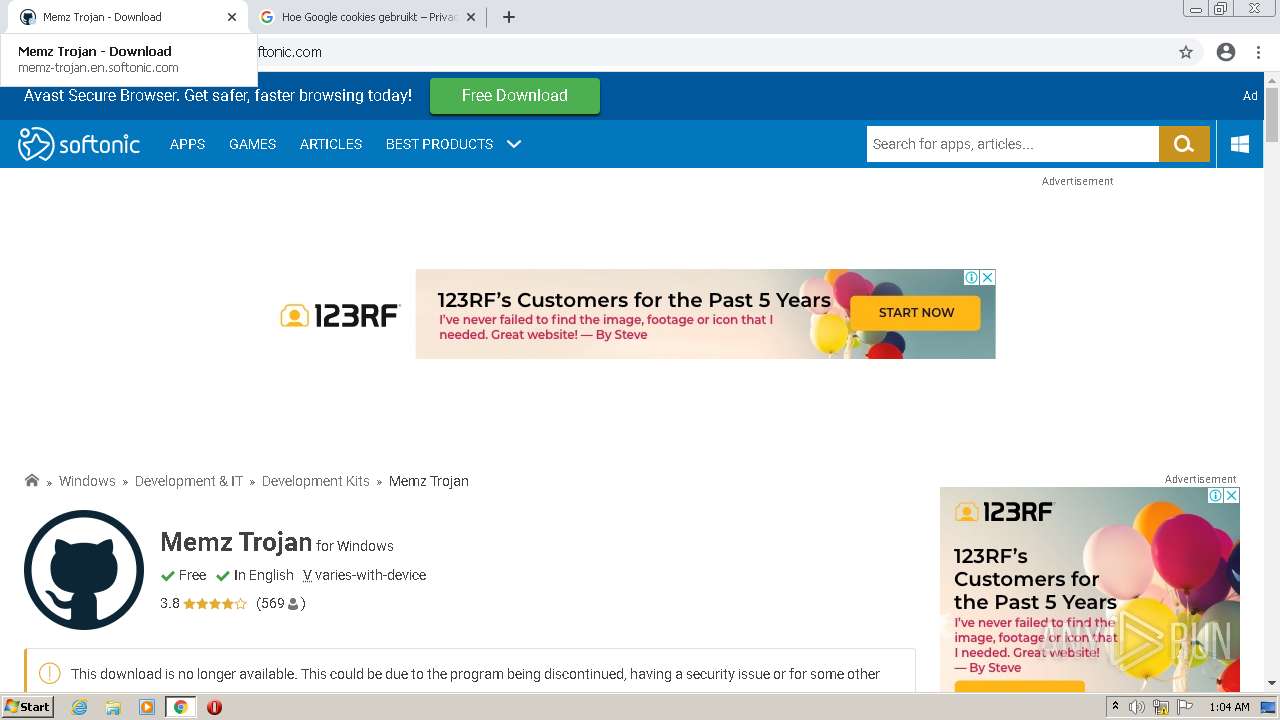Expand the Best Products dropdown chevron
This screenshot has height=720, width=1280.
click(x=514, y=144)
